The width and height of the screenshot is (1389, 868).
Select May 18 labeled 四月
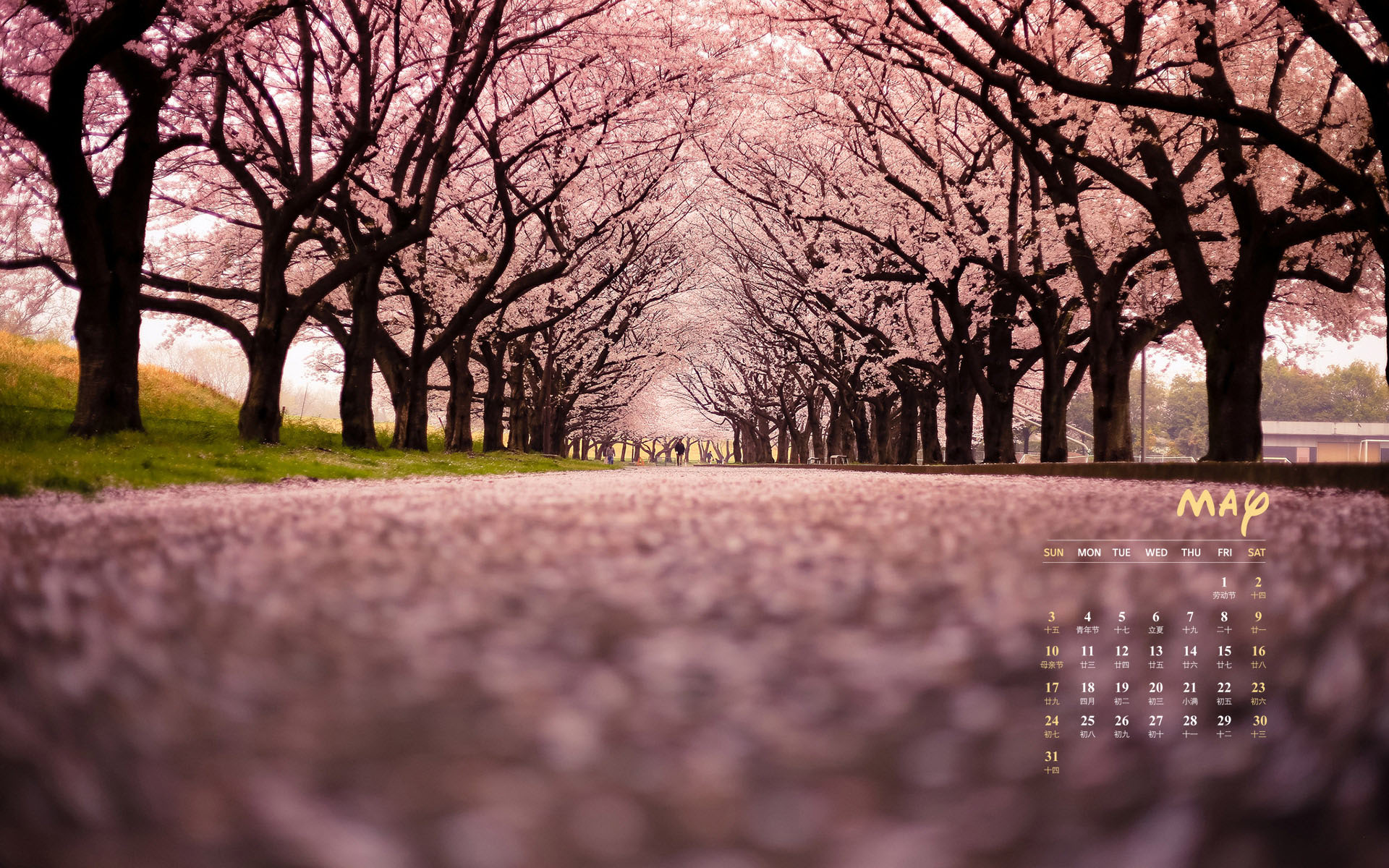(x=1087, y=692)
